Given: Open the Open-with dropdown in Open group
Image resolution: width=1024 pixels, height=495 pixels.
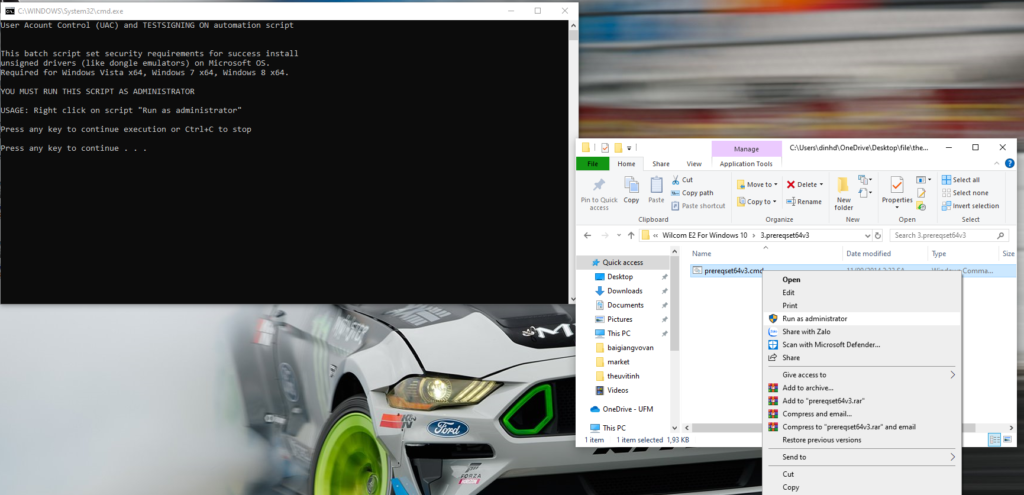Looking at the screenshot, I should 923,180.
